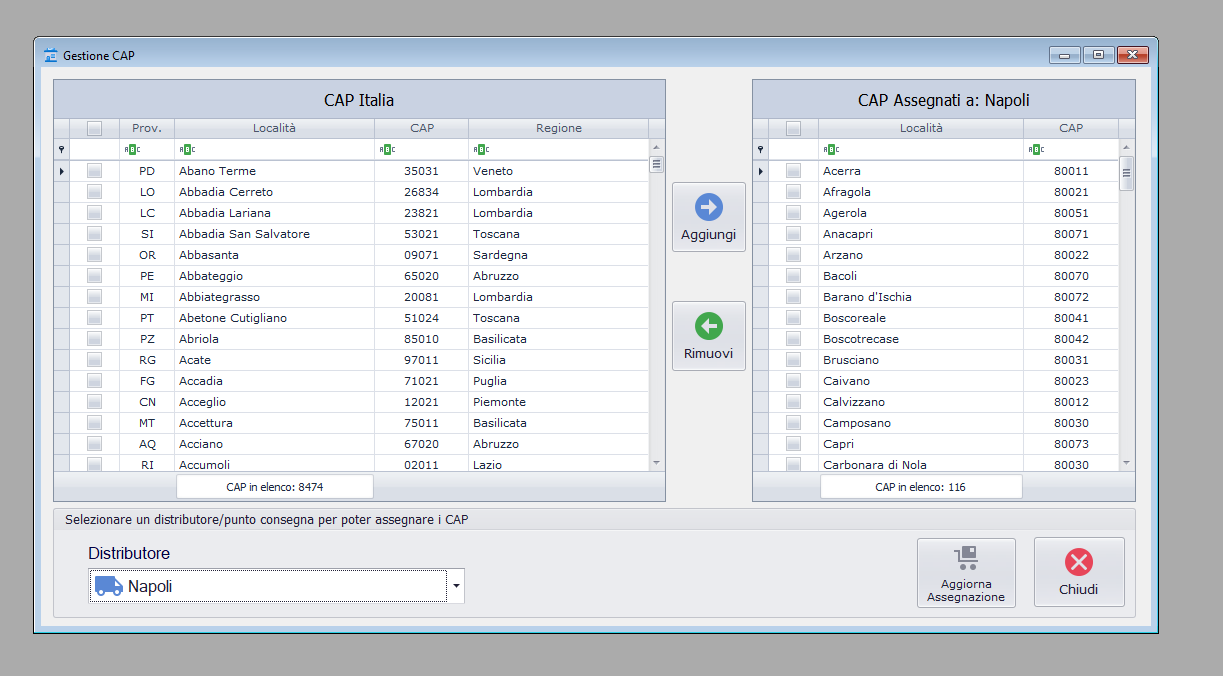Open the Distributore dropdown

pyautogui.click(x=456, y=587)
